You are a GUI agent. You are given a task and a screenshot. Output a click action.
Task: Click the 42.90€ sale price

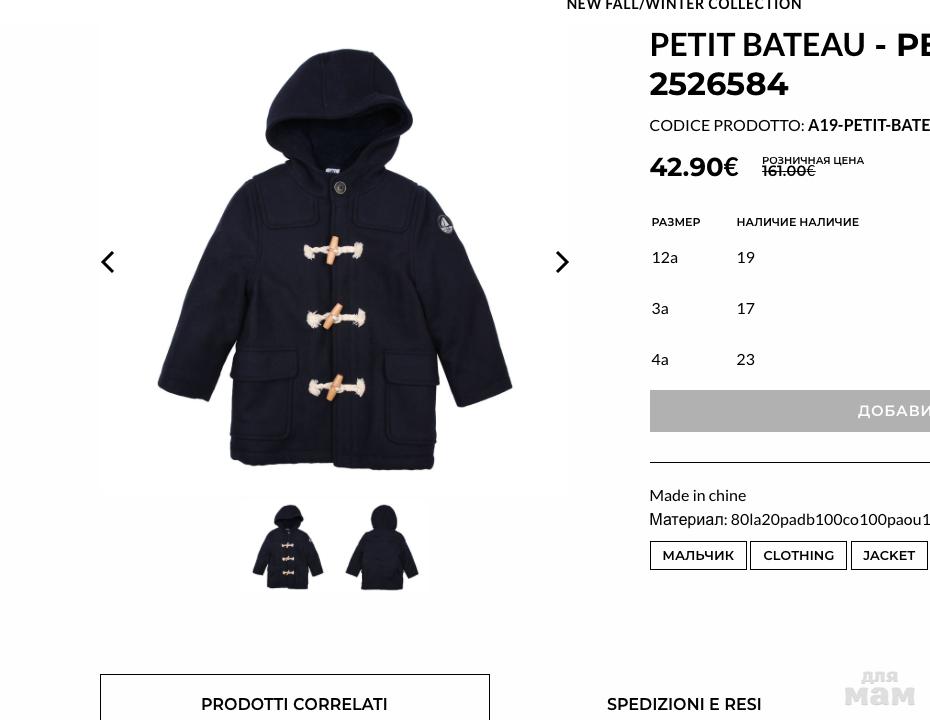tap(694, 167)
